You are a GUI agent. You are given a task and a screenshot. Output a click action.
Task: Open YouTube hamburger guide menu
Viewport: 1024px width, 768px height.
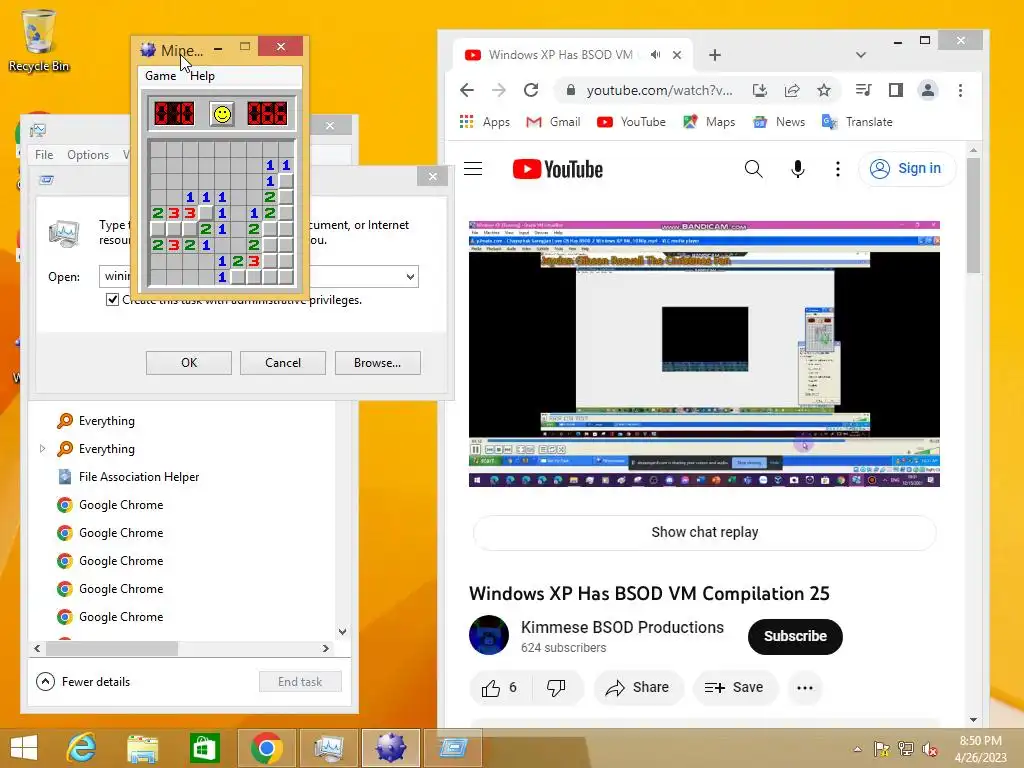coord(473,169)
